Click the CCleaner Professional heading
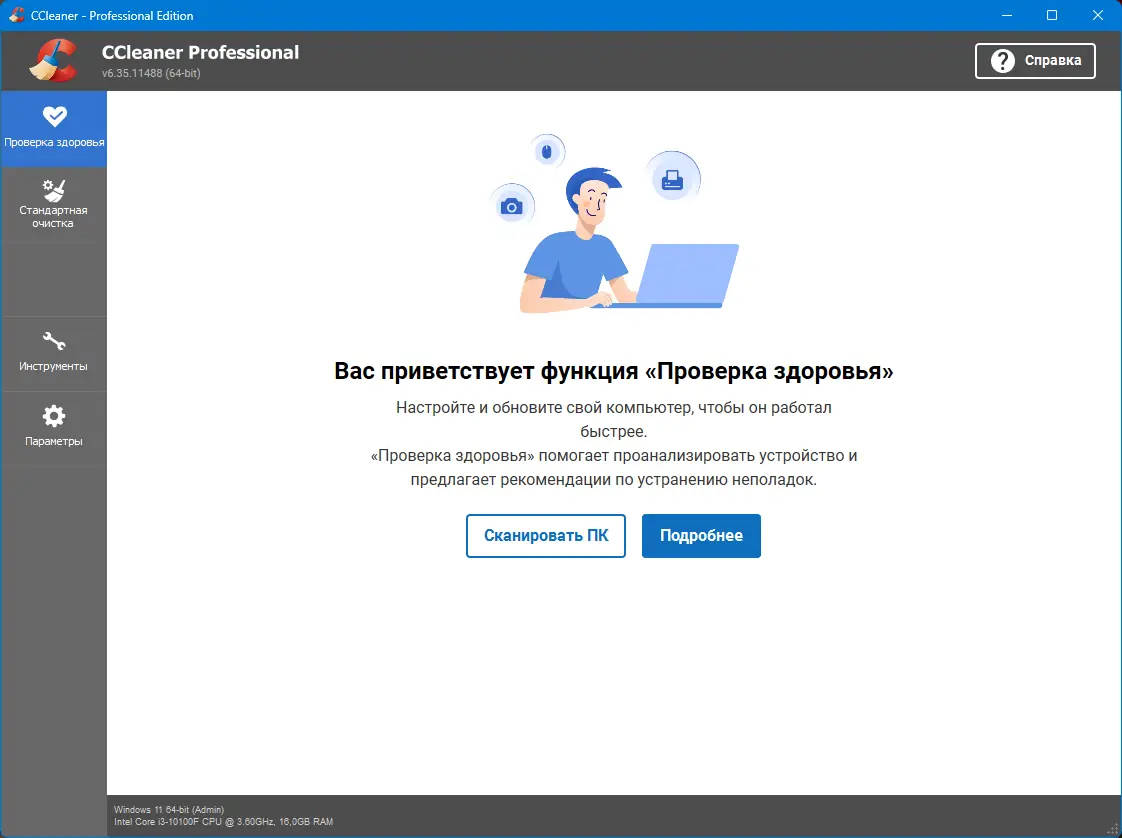The height and width of the screenshot is (838, 1122). 200,52
